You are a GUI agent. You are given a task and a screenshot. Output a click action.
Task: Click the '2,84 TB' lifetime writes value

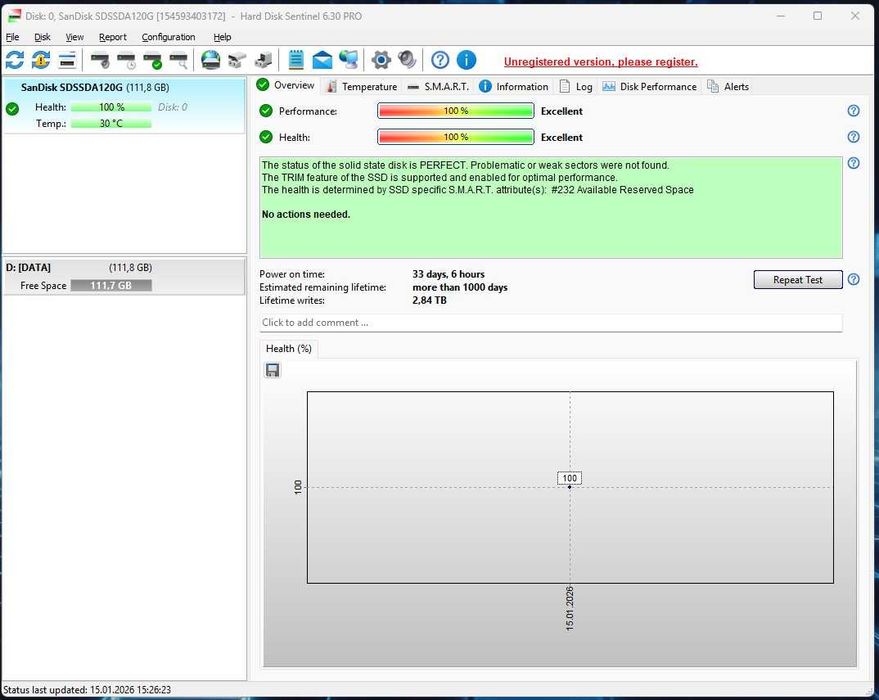(429, 300)
